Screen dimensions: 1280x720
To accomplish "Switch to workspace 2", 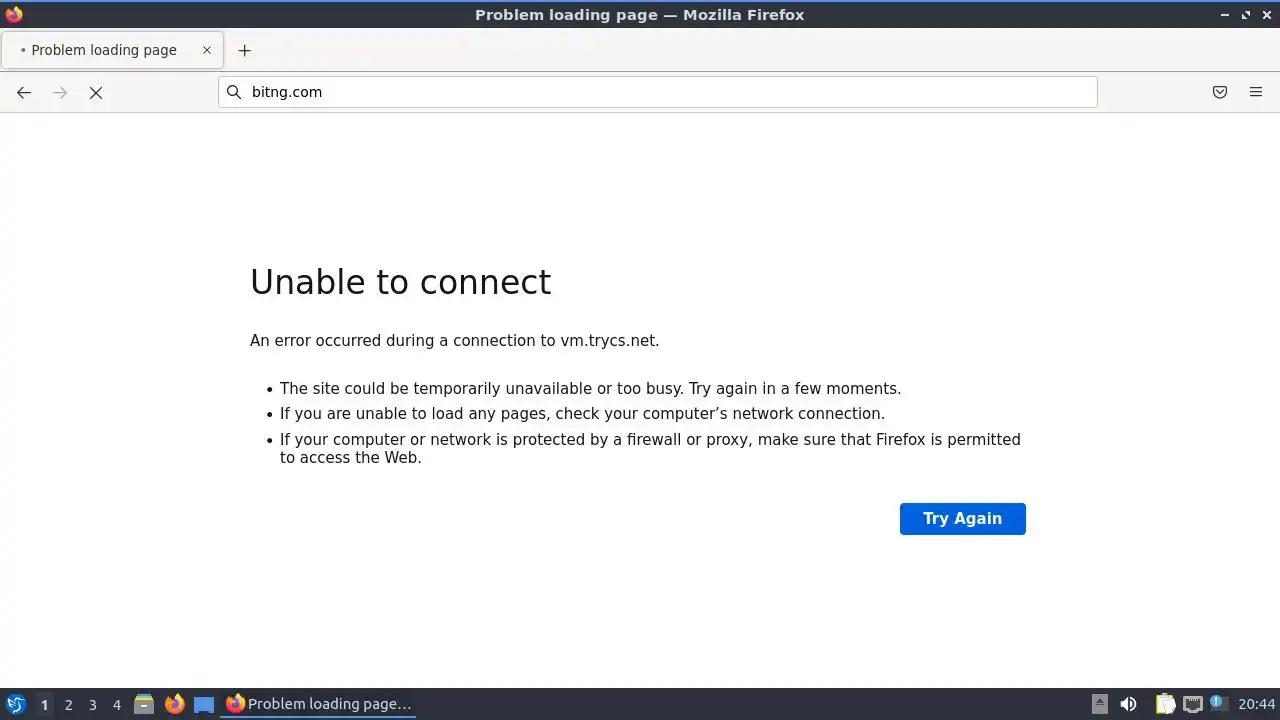I will [x=68, y=705].
